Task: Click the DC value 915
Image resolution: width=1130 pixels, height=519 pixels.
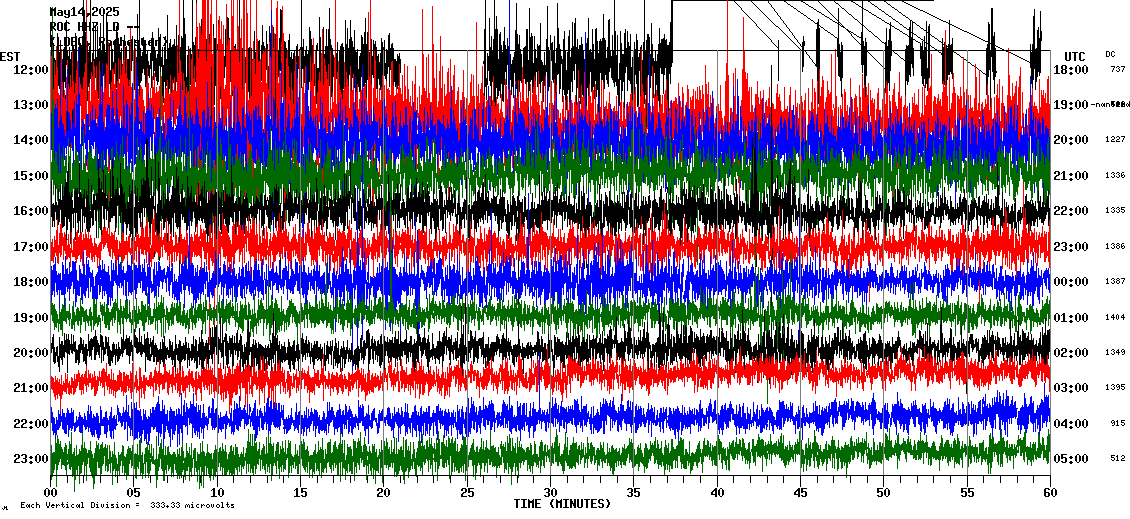Action: coord(1117,424)
